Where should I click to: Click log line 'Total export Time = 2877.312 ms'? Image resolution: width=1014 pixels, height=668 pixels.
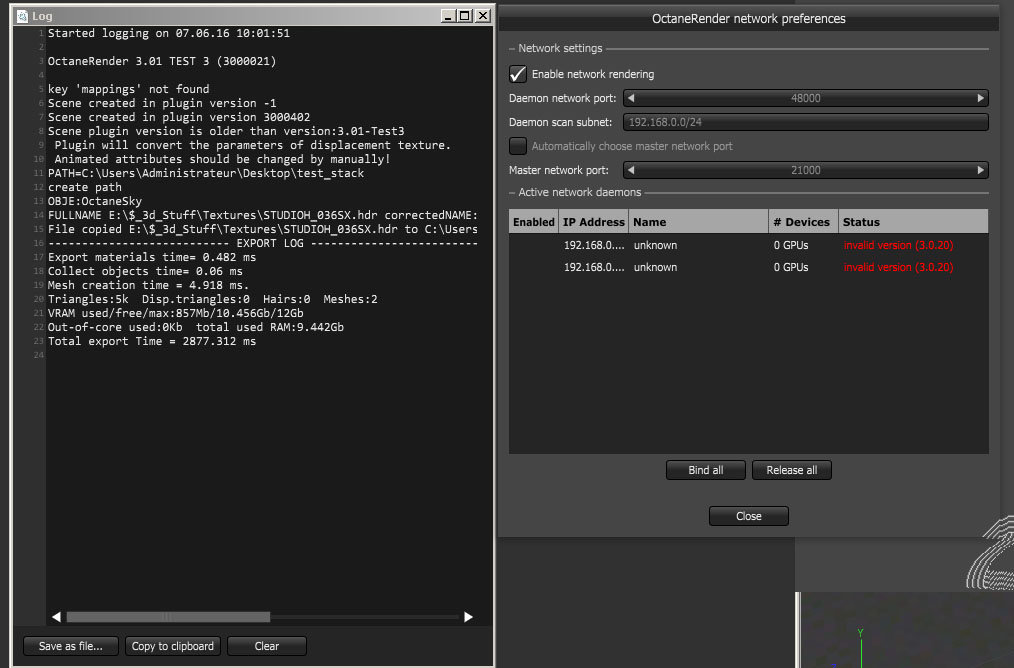(152, 341)
